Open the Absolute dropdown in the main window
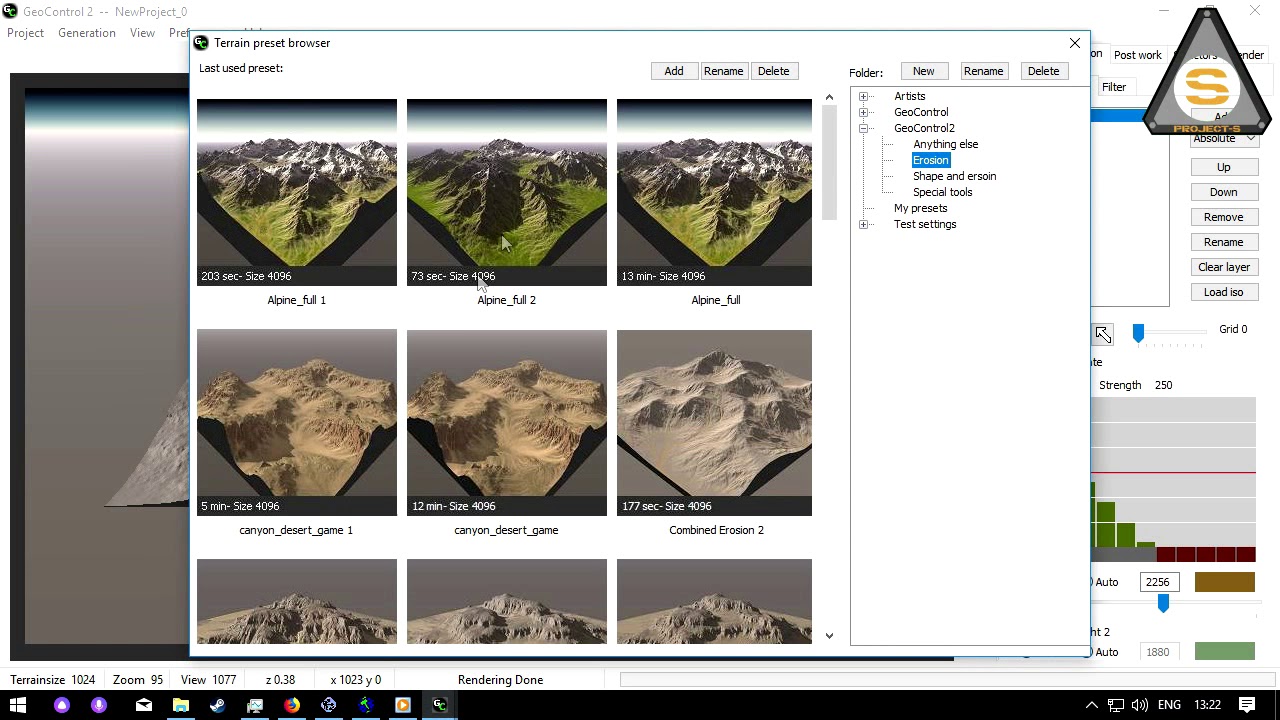1280x720 pixels. pos(1224,138)
